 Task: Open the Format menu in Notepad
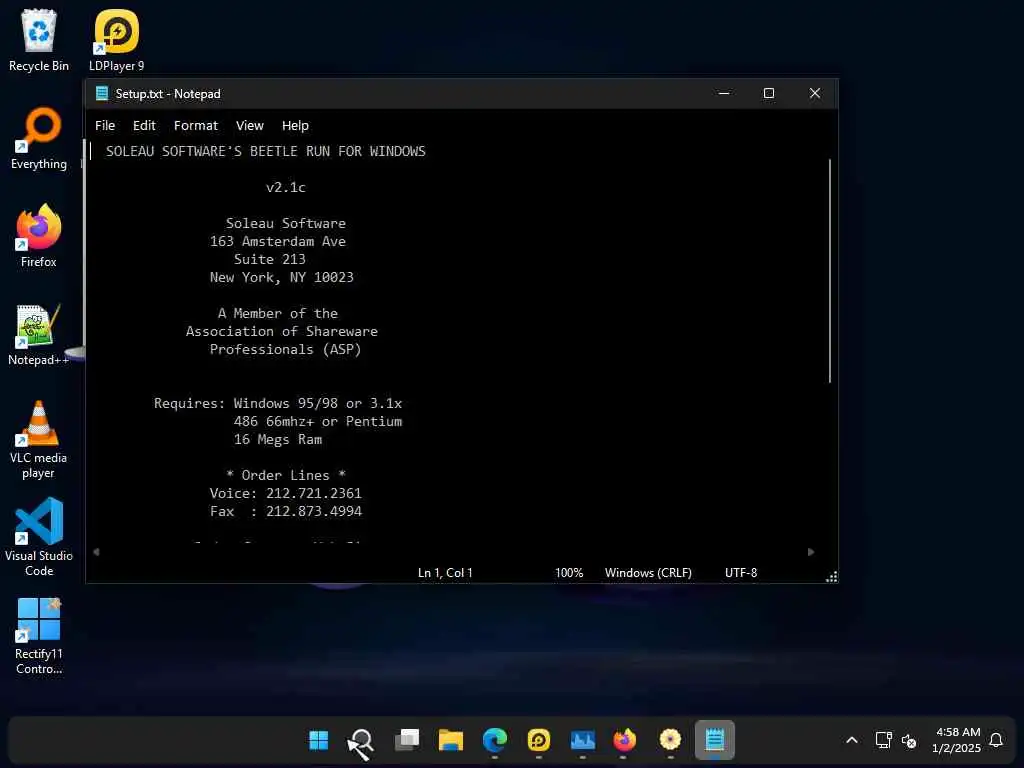tap(196, 125)
